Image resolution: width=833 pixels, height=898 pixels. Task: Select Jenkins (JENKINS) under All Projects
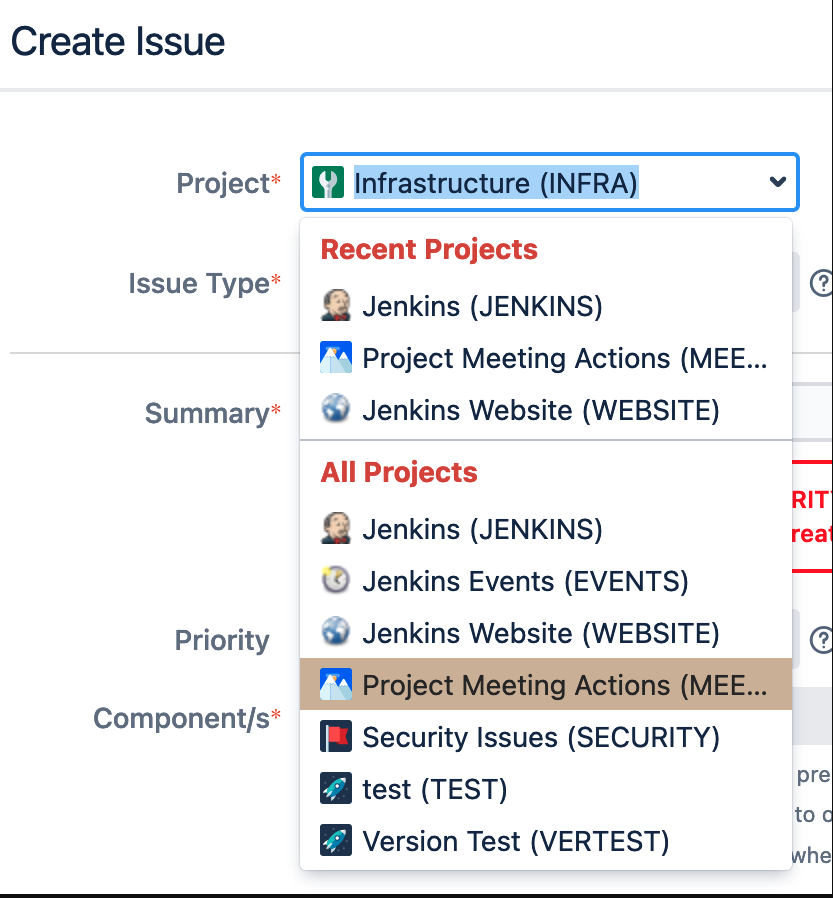coord(546,529)
